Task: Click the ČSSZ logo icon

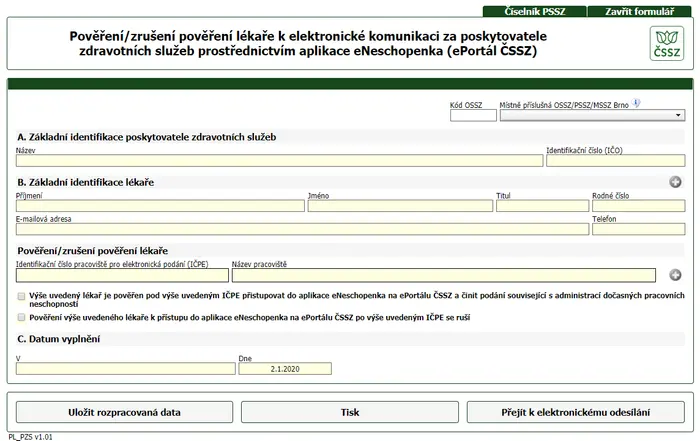Action: pos(667,43)
